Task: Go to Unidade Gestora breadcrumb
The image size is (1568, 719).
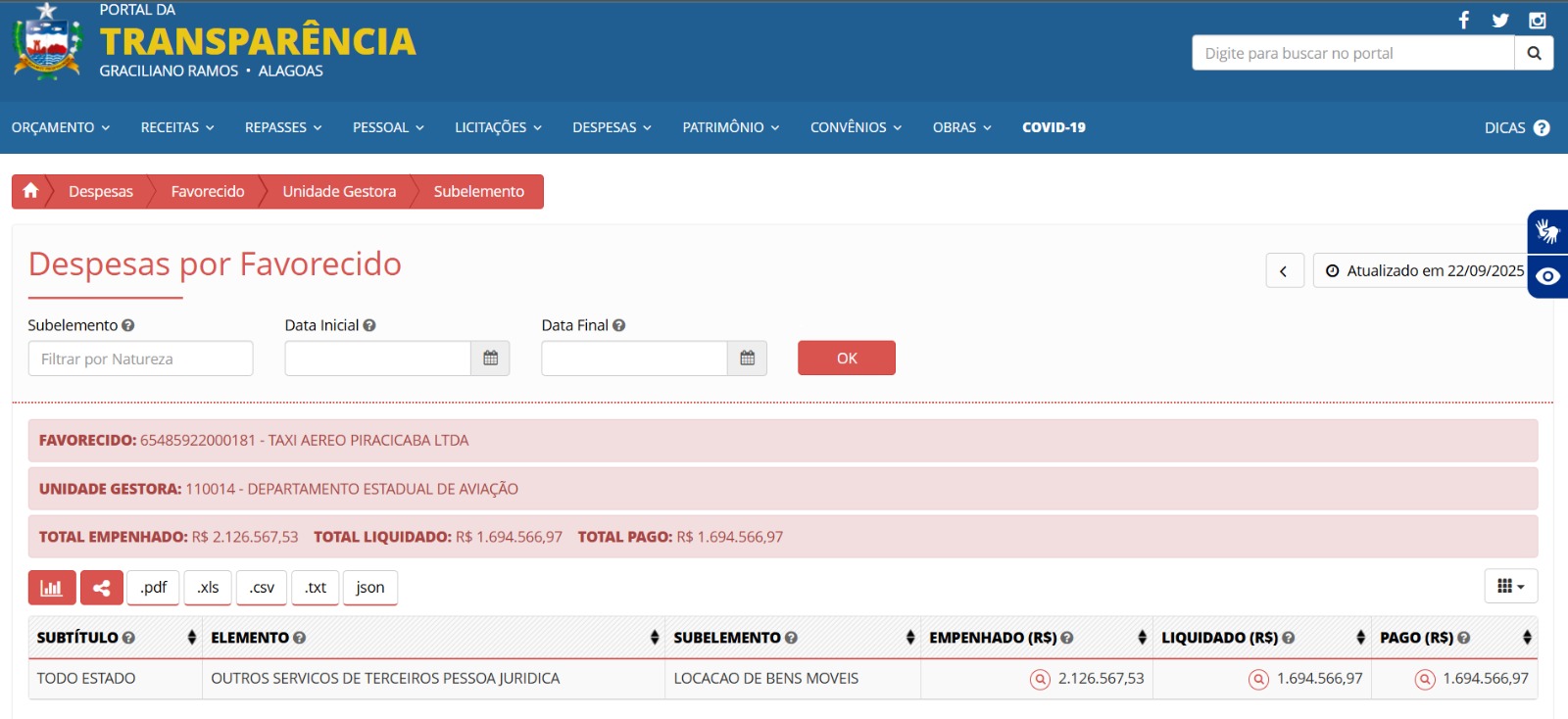Action: click(339, 191)
